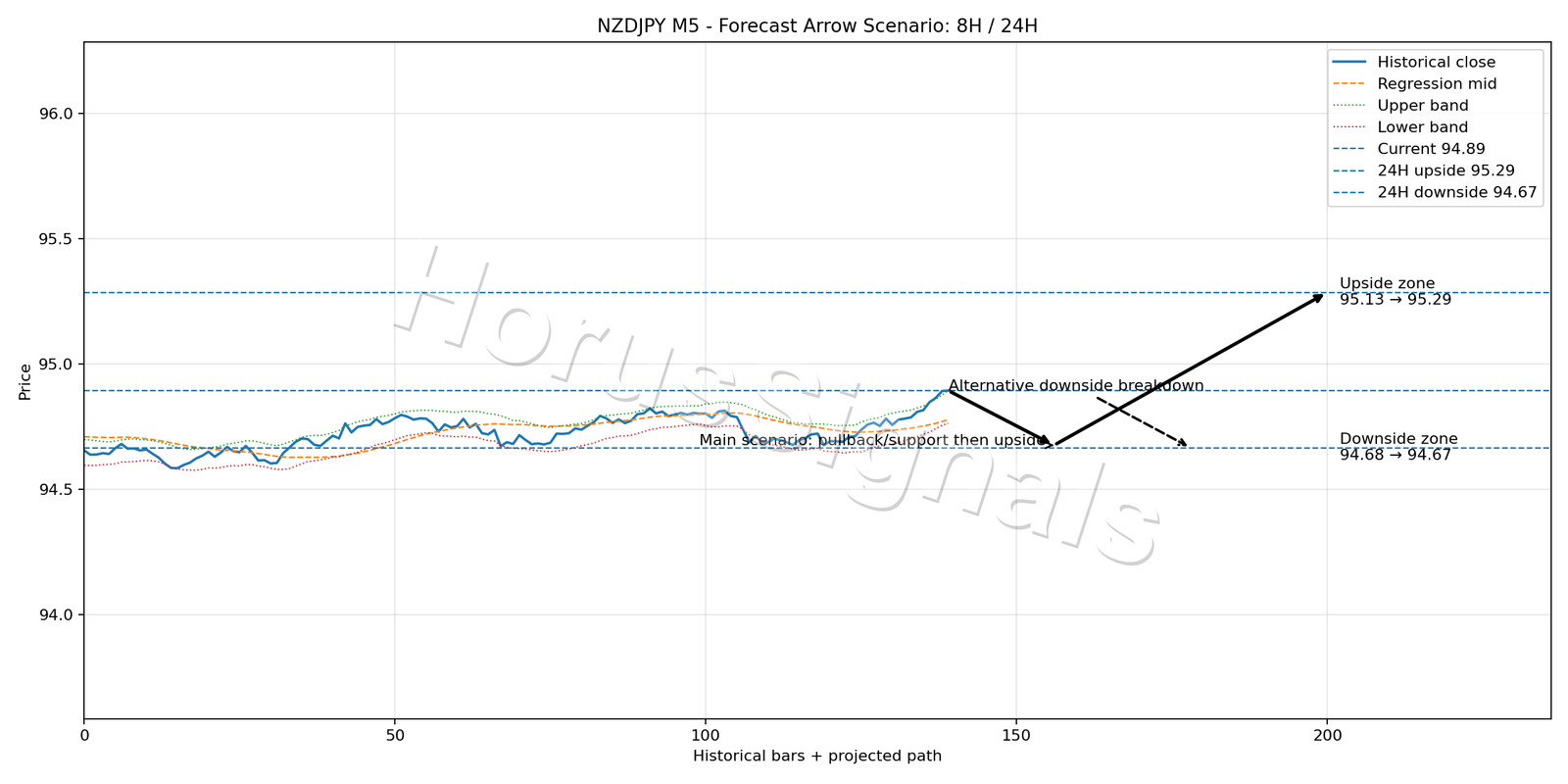This screenshot has height=784, width=1568.
Task: Click the '94.68 → 94.67' range text
Action: click(x=1396, y=456)
